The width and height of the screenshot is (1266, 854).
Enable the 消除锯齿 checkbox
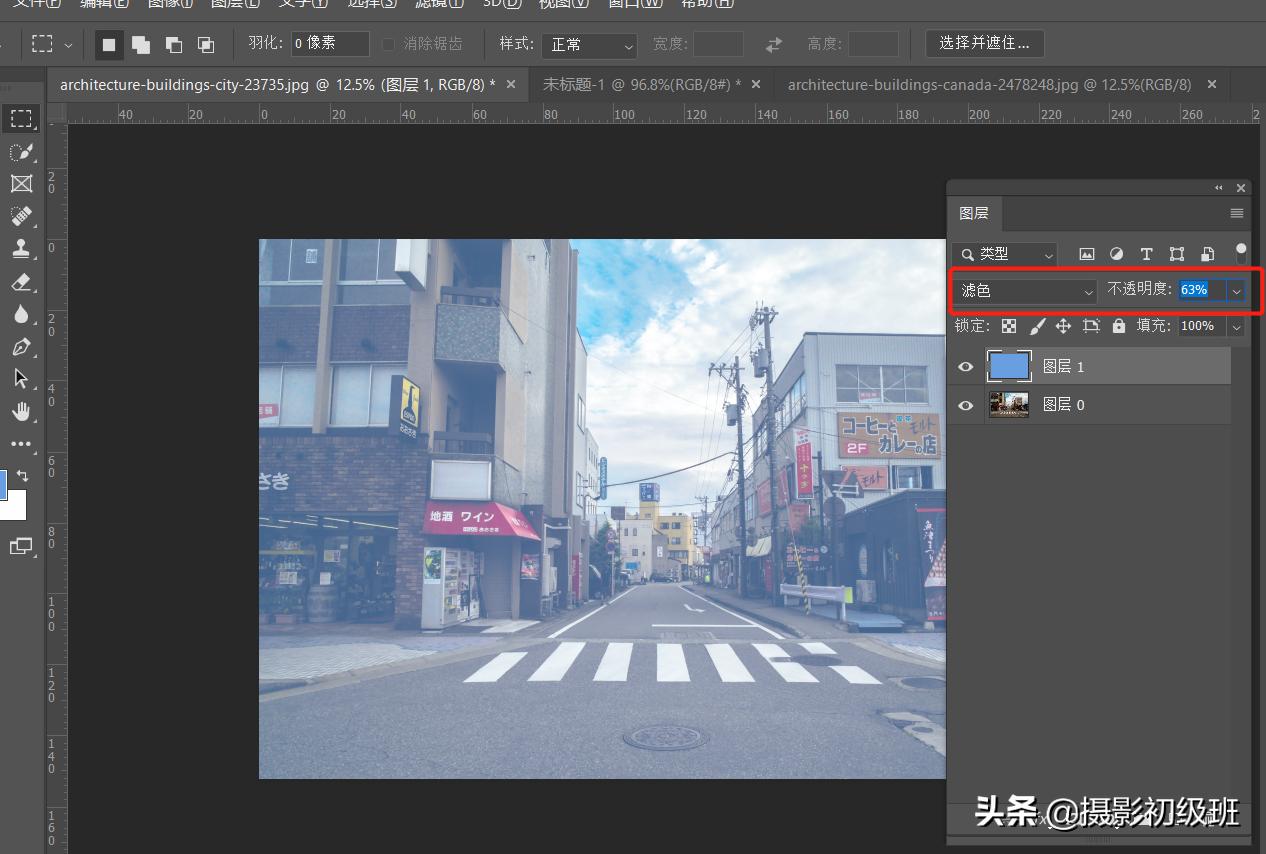pos(387,43)
